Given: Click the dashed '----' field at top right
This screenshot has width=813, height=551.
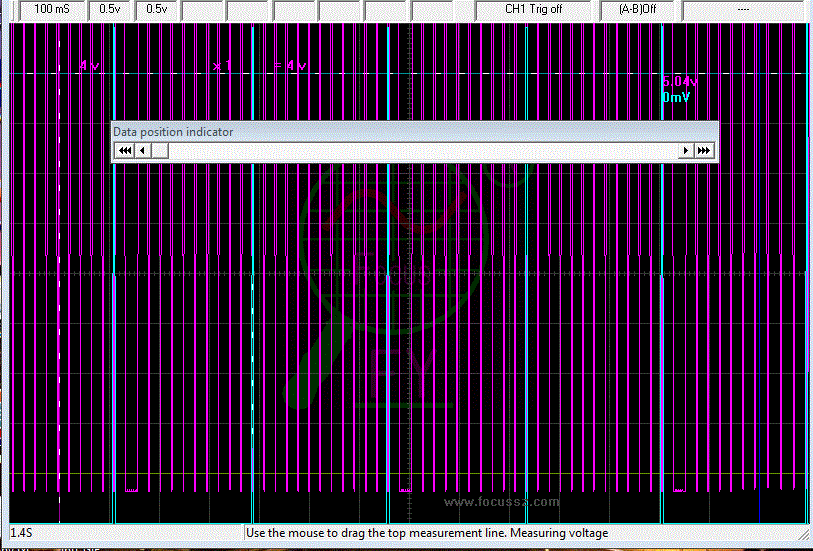Looking at the screenshot, I should pos(743,9).
